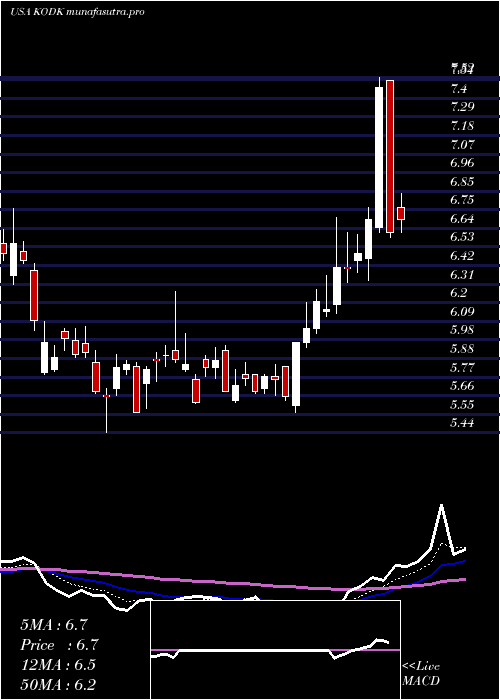The height and width of the screenshot is (700, 500).
Task: Select the 6.75 price axis label
Action: click(462, 200)
